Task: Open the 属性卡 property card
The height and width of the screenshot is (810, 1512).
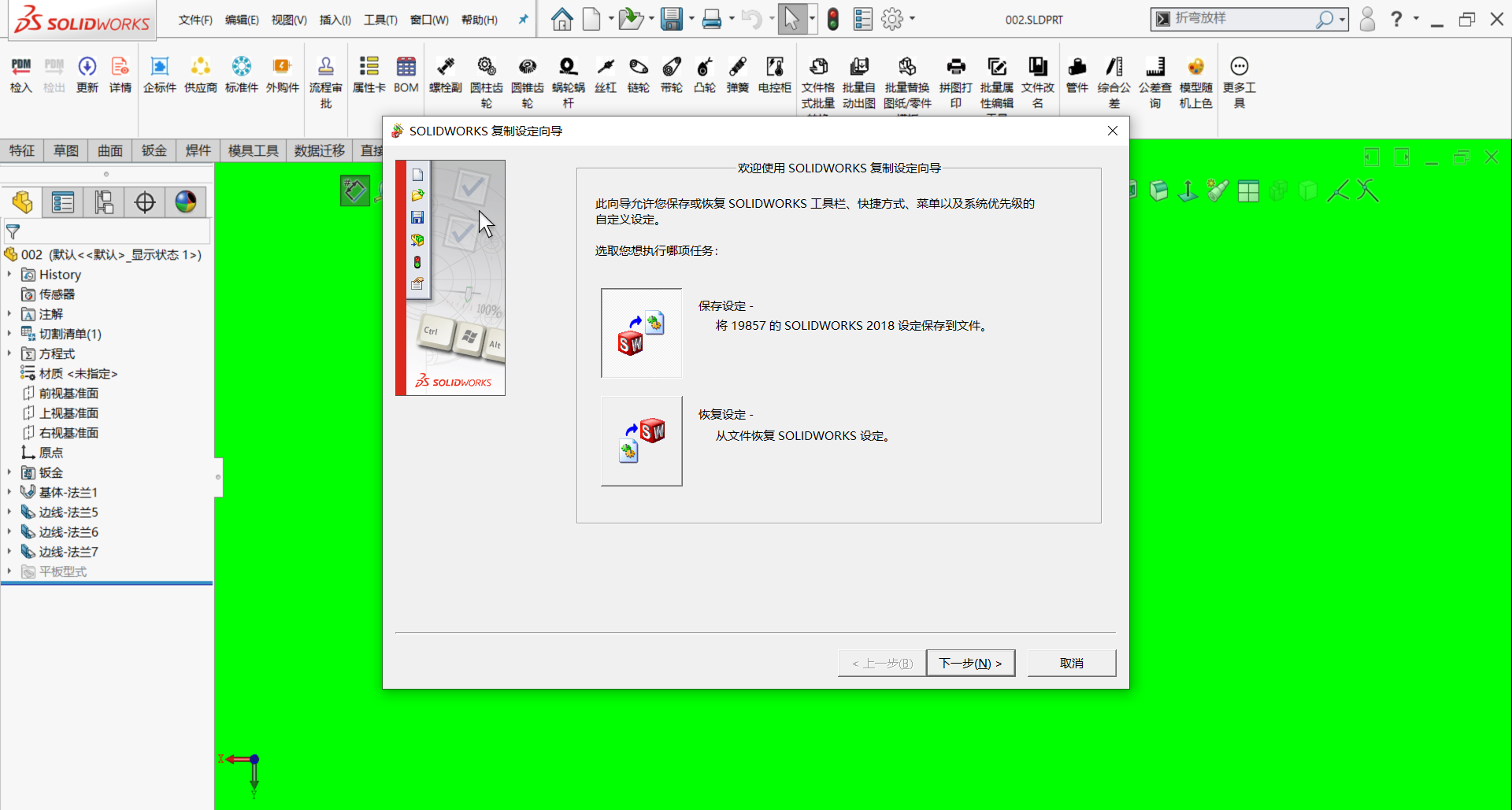Action: coord(369,75)
